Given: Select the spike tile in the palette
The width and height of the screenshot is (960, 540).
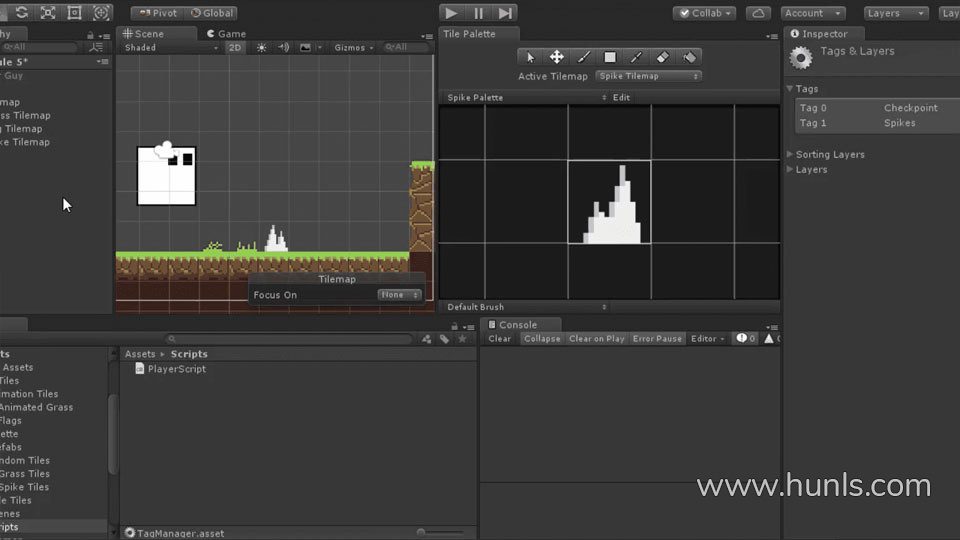Looking at the screenshot, I should [609, 202].
